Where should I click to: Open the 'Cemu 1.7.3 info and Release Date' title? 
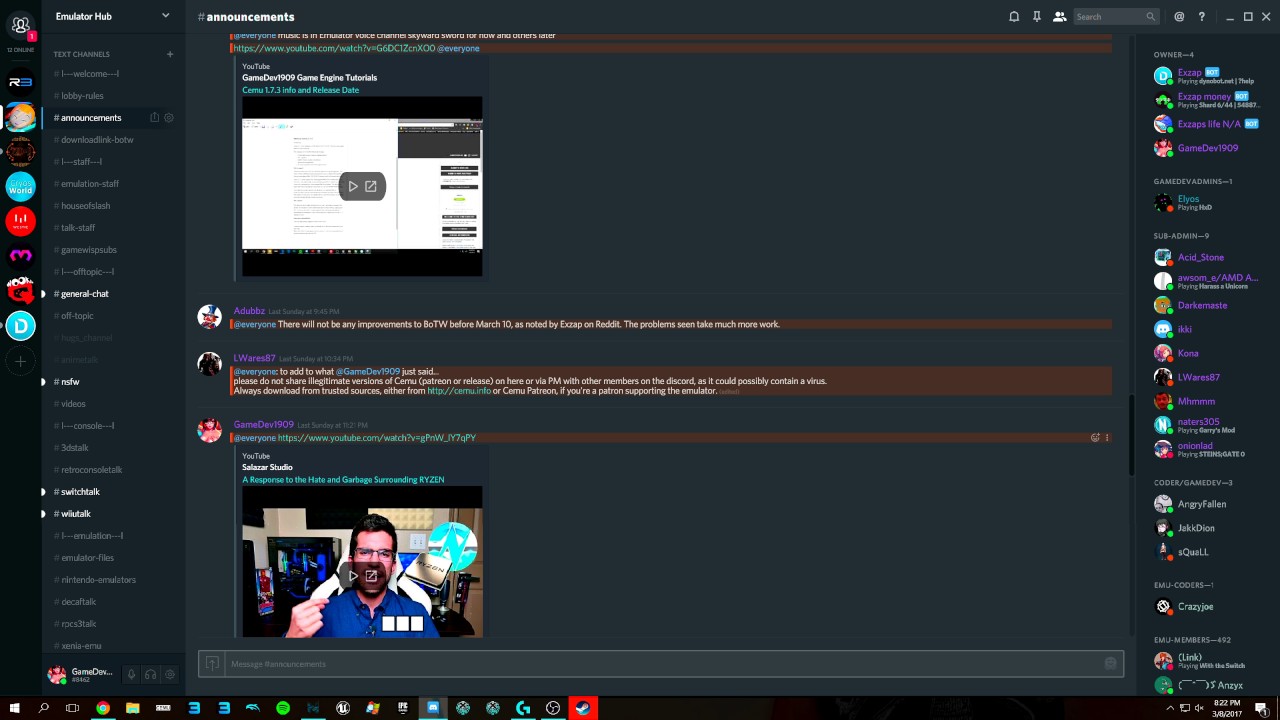click(300, 90)
